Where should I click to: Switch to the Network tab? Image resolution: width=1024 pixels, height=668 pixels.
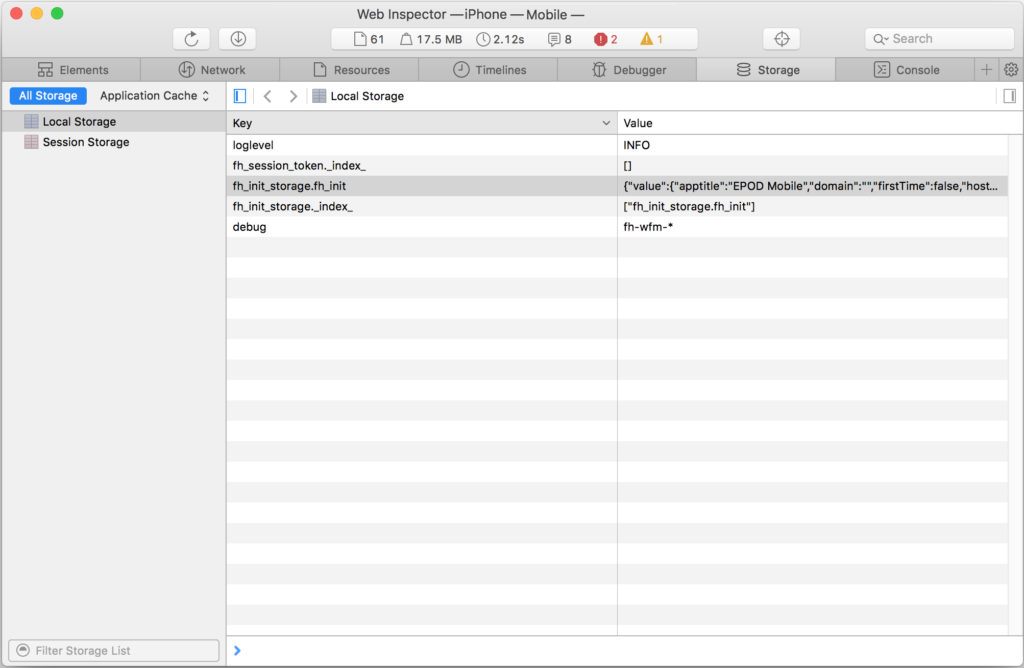tap(211, 70)
